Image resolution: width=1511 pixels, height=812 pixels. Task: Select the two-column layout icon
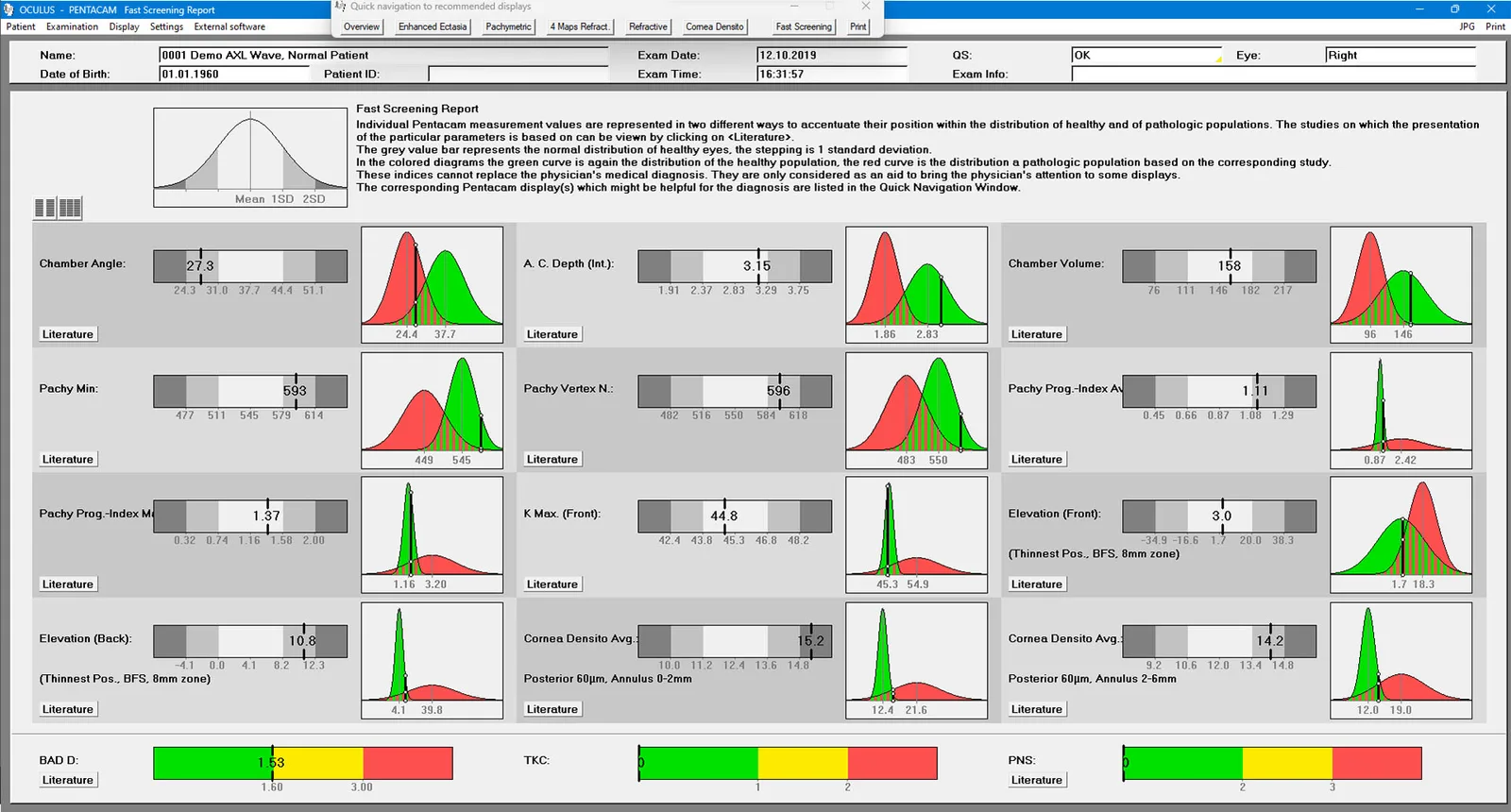(44, 208)
